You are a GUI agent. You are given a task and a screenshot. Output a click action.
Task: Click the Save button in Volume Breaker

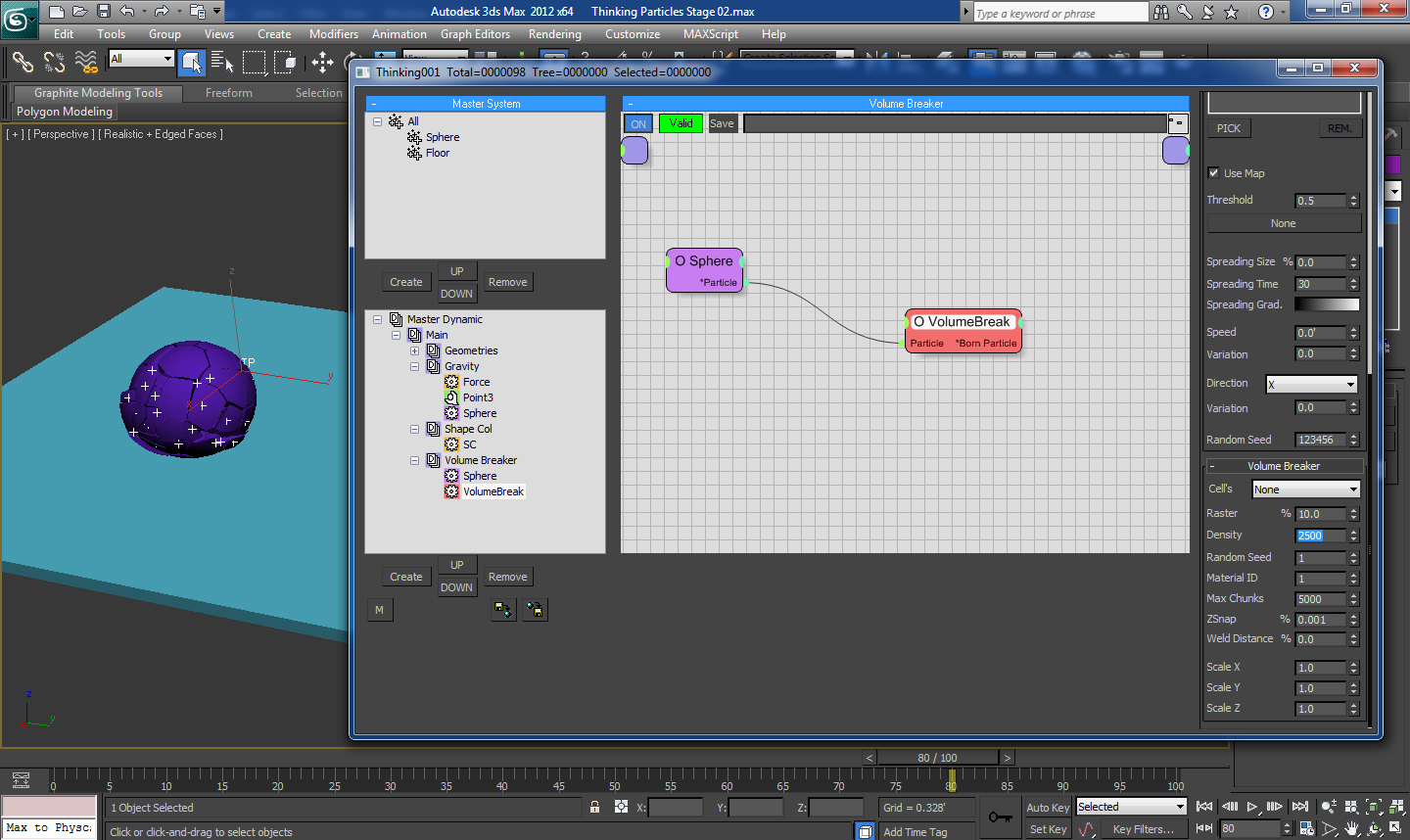[722, 123]
